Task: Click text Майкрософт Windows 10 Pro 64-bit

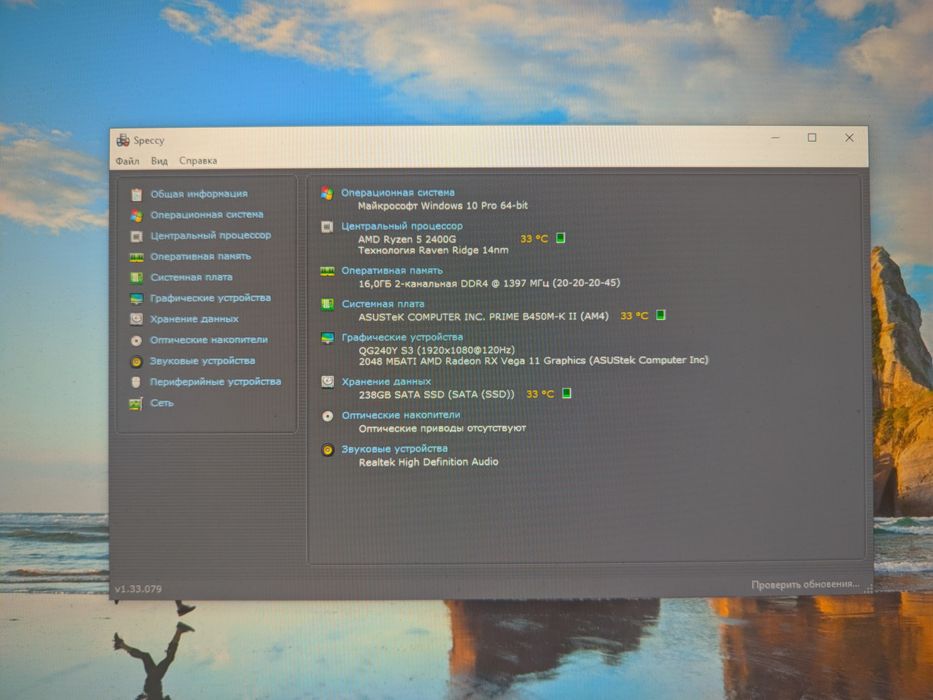Action: 443,206
